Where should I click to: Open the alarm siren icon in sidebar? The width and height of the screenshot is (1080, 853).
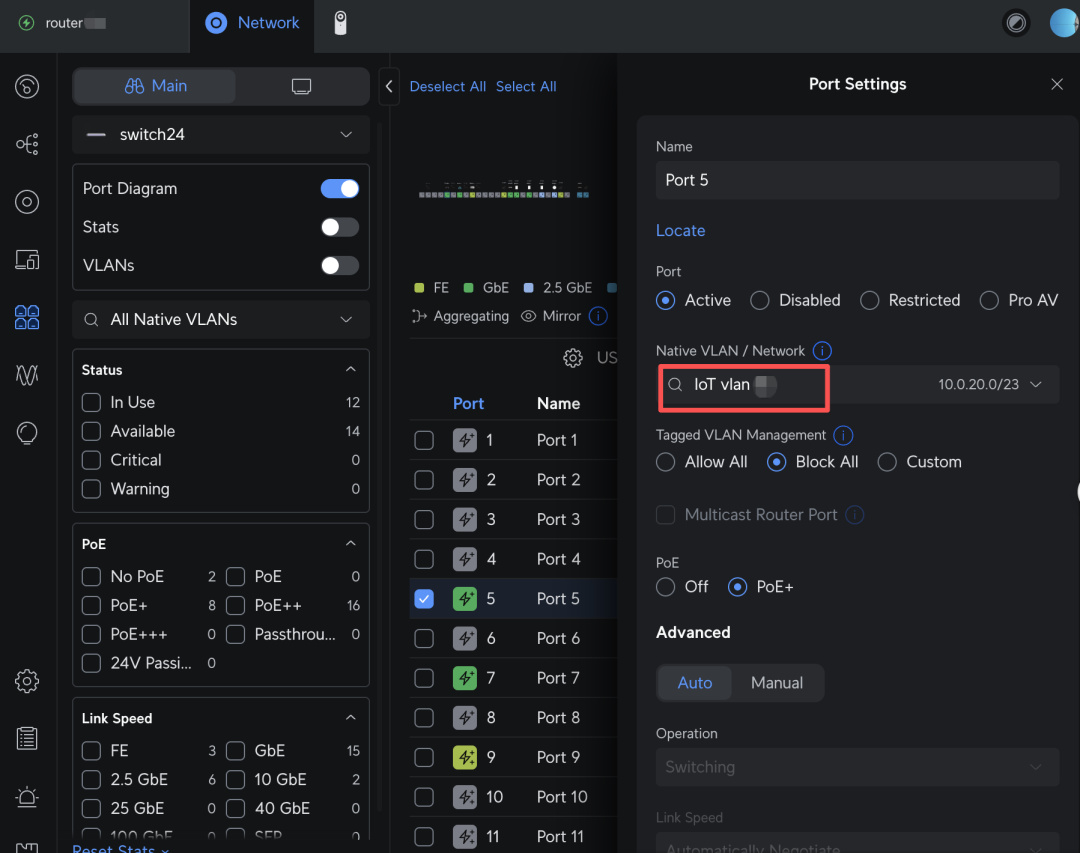(27, 797)
